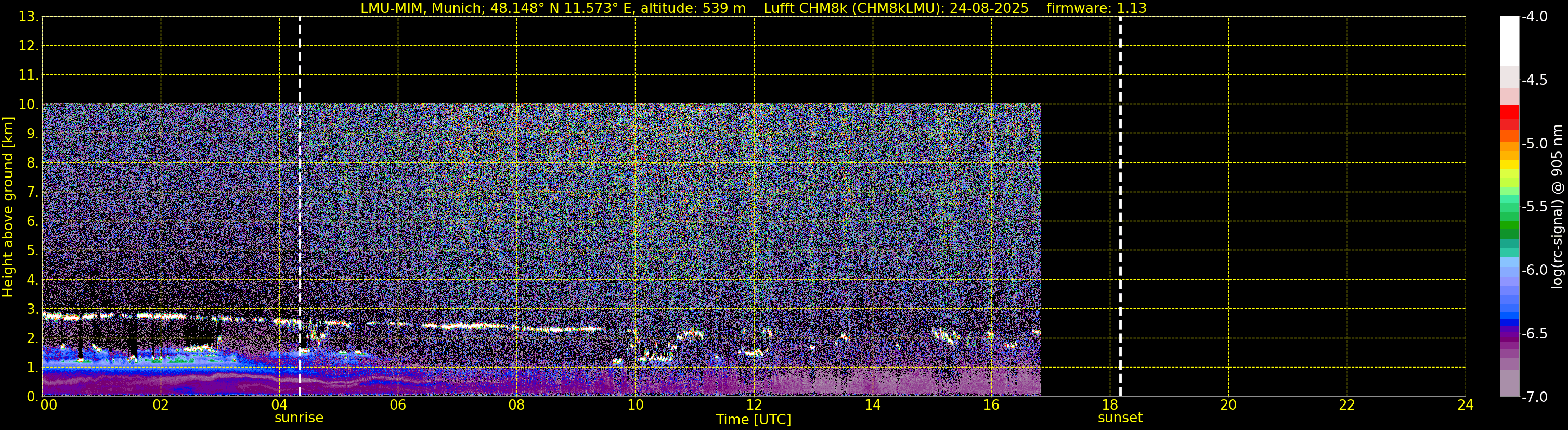Image resolution: width=1568 pixels, height=430 pixels.
Task: Click the x-axis tick label '12'
Action: [754, 405]
